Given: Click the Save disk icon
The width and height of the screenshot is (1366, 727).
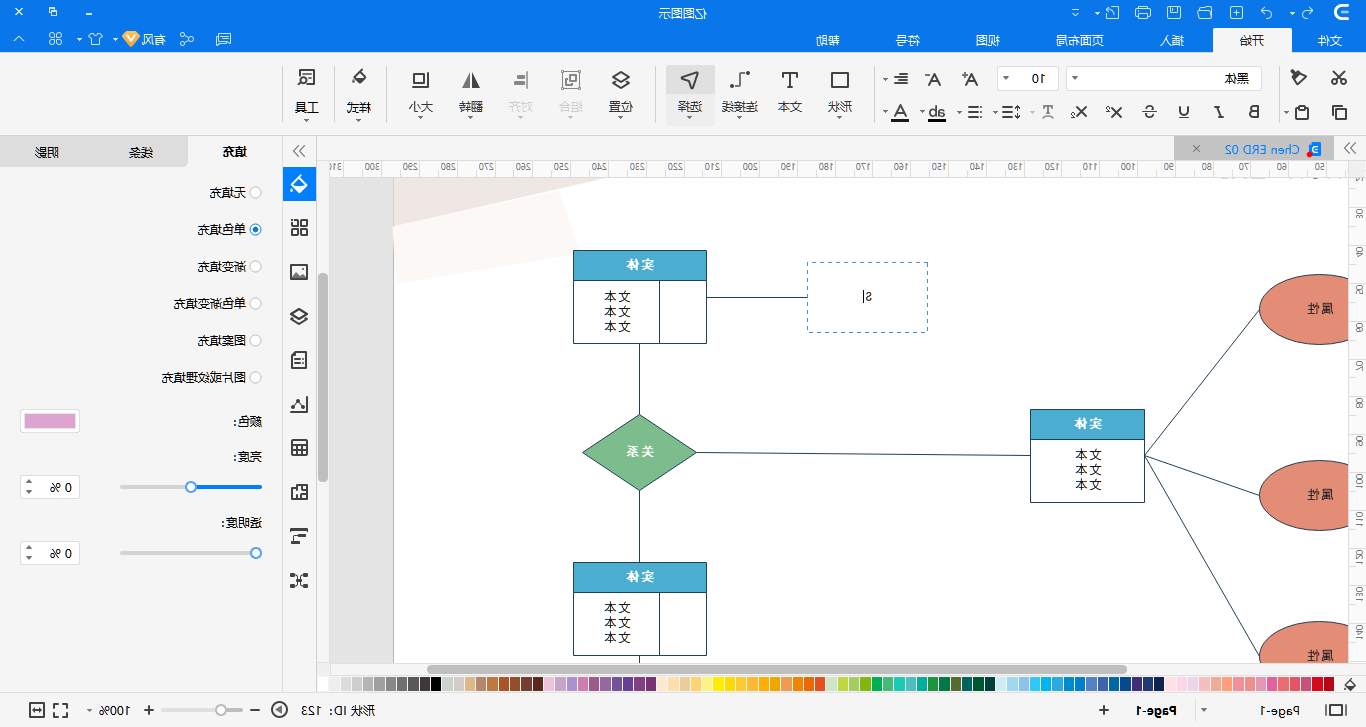Looking at the screenshot, I should (x=1175, y=13).
